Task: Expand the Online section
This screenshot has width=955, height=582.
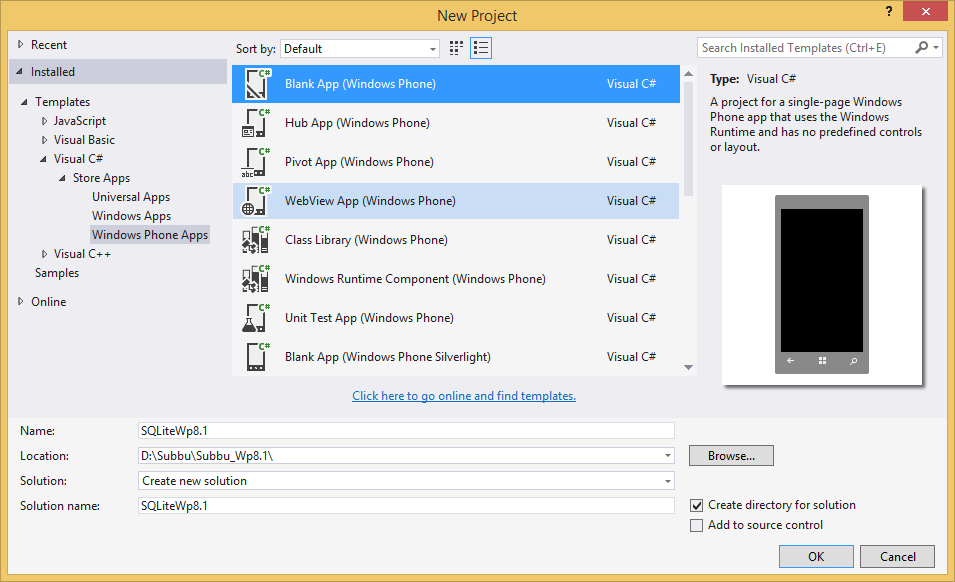Action: 19,301
